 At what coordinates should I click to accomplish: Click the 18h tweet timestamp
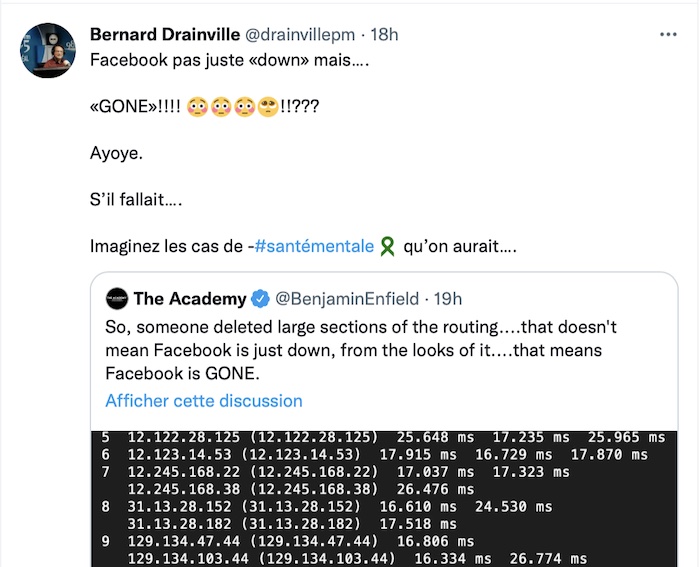coord(384,35)
